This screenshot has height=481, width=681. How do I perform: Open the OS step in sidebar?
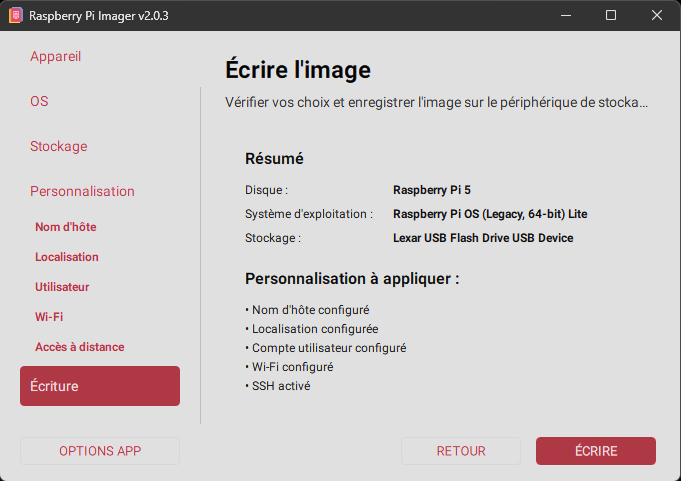tap(39, 101)
